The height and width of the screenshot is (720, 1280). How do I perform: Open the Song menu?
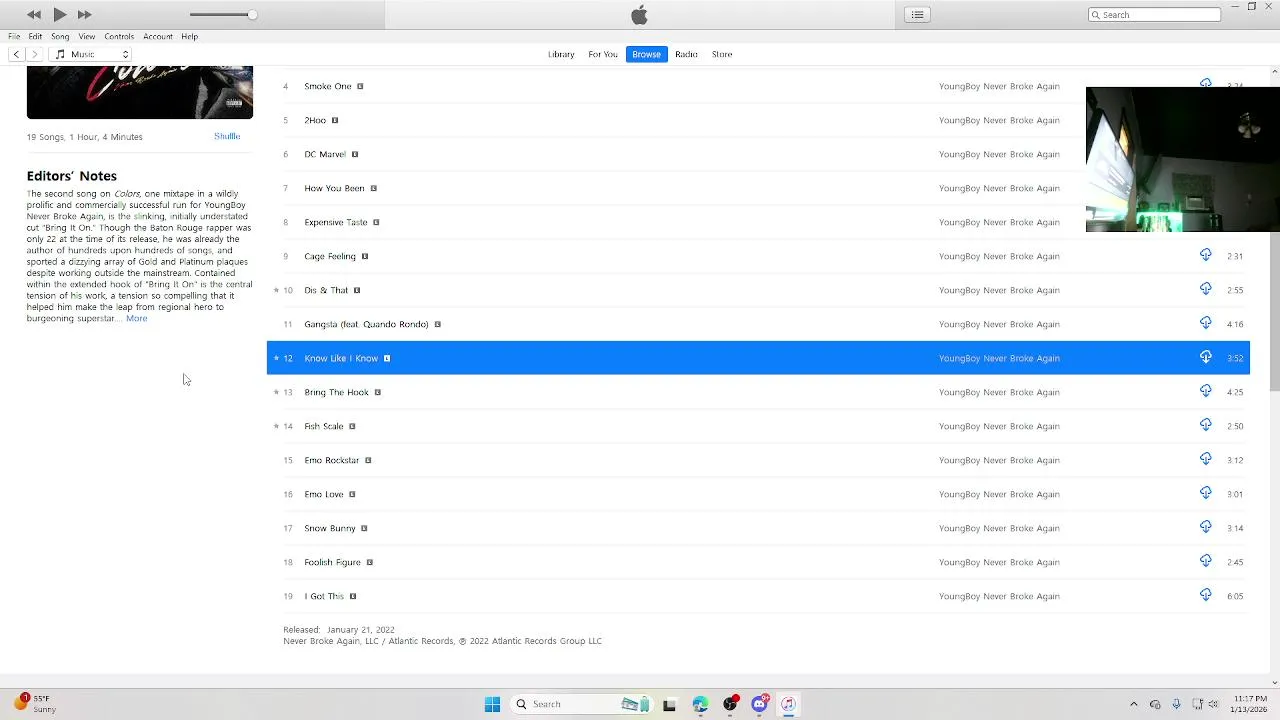(x=60, y=36)
